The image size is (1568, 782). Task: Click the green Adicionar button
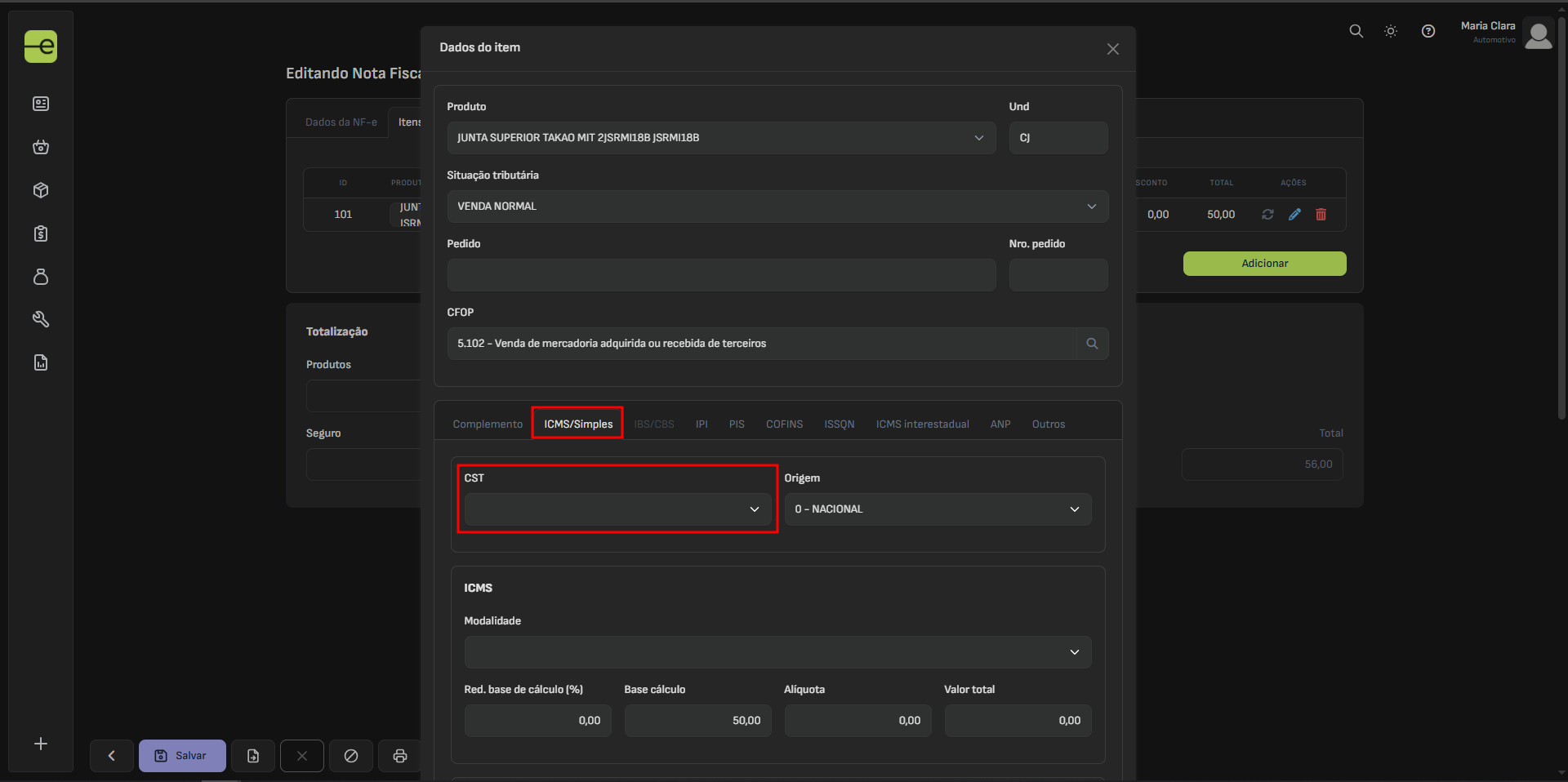(x=1264, y=264)
